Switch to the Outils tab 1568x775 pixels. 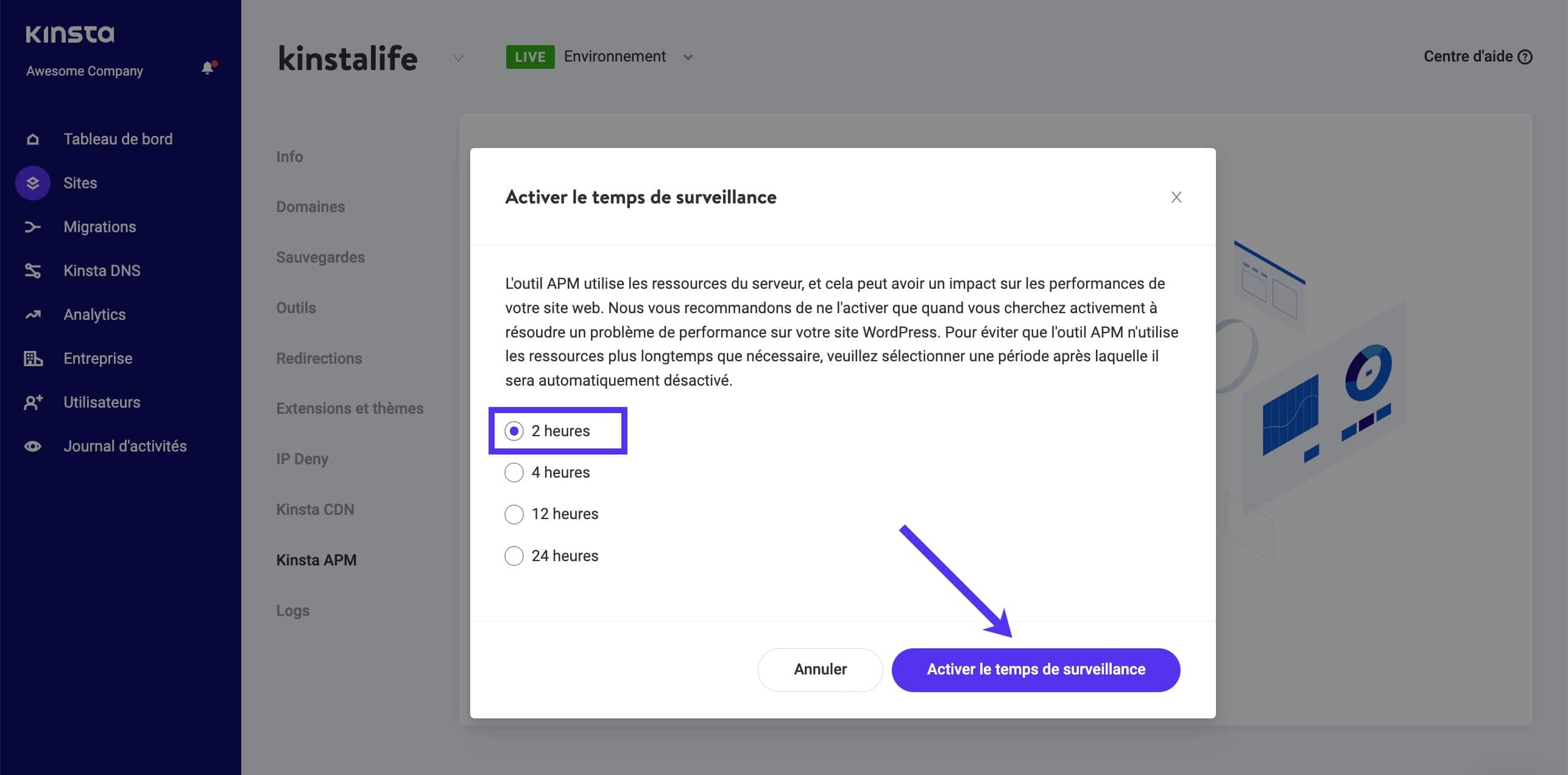click(x=296, y=308)
